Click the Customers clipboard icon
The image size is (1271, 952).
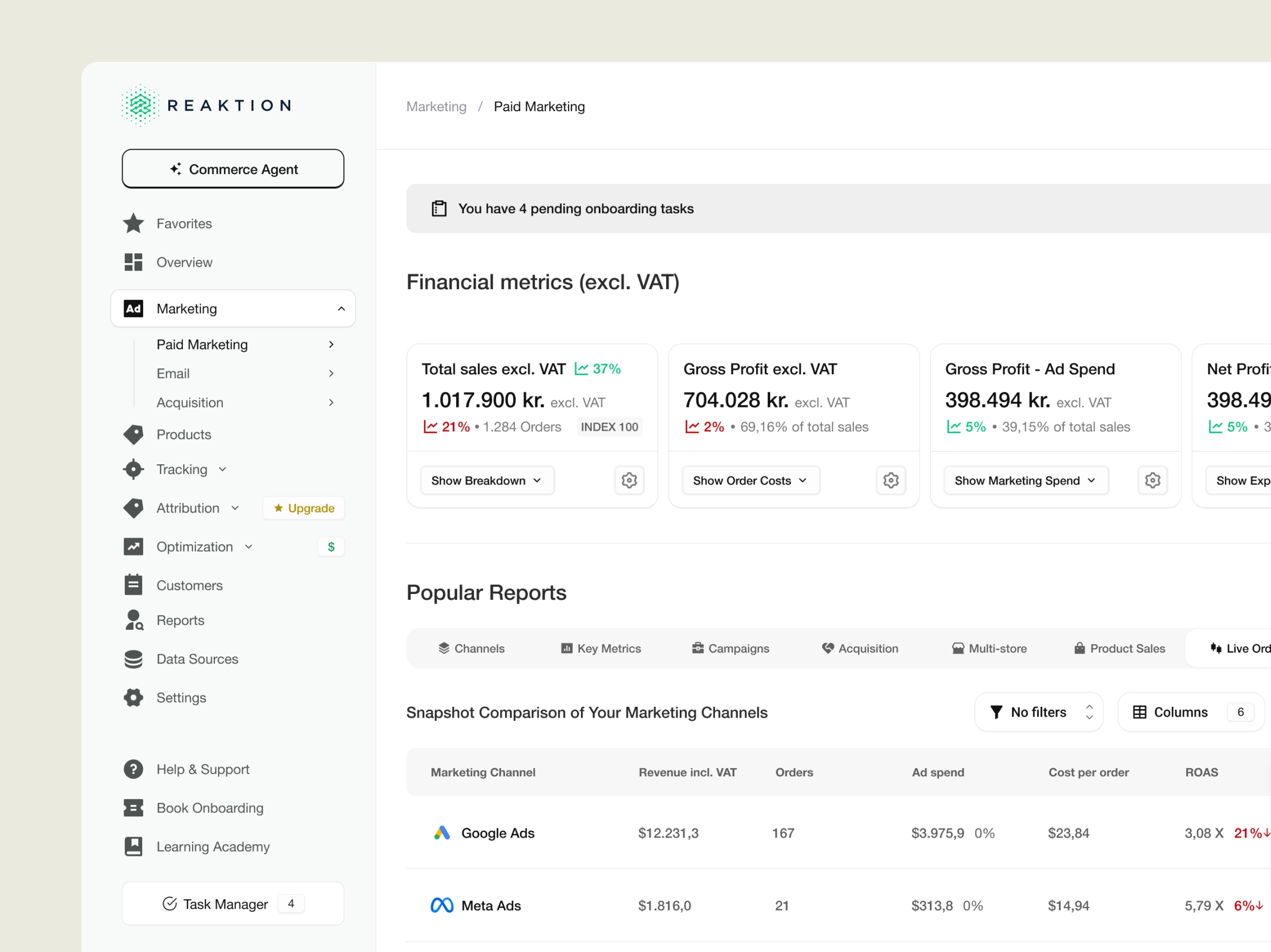pyautogui.click(x=133, y=585)
